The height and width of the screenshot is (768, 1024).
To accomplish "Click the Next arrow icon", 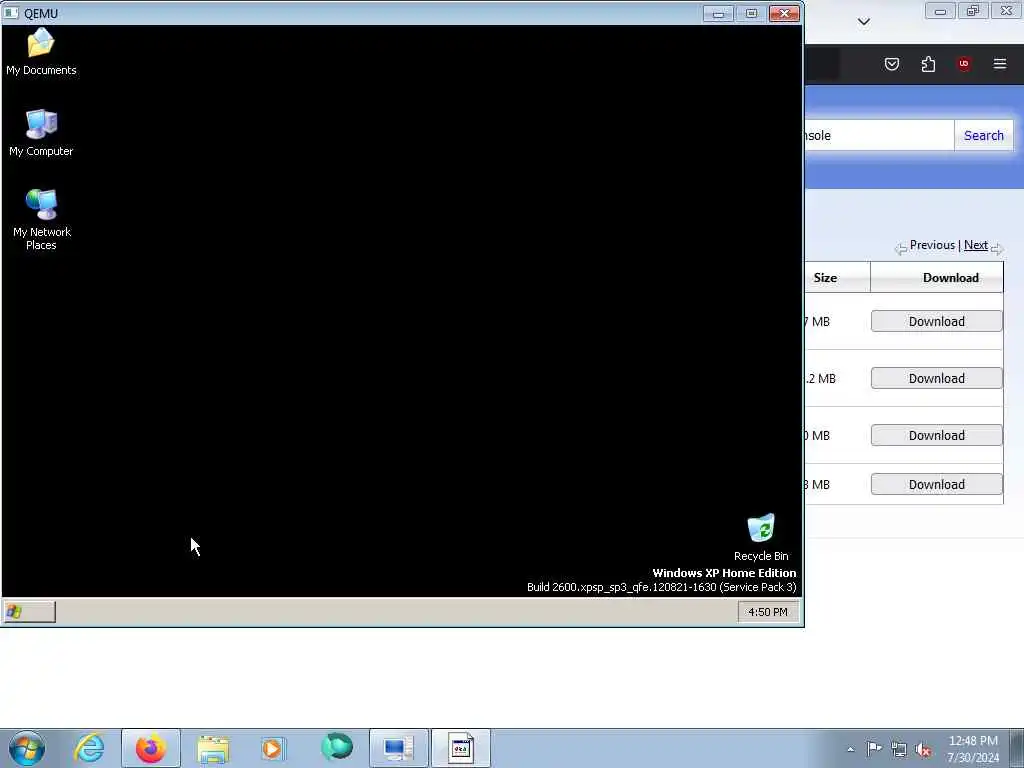I will [x=997, y=248].
